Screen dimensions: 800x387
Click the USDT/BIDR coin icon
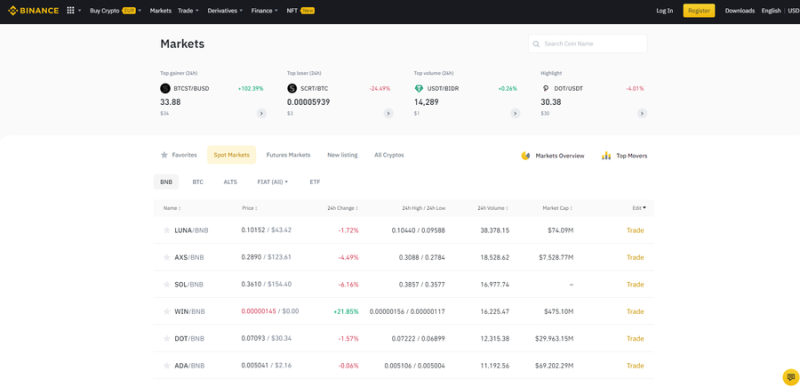(419, 88)
